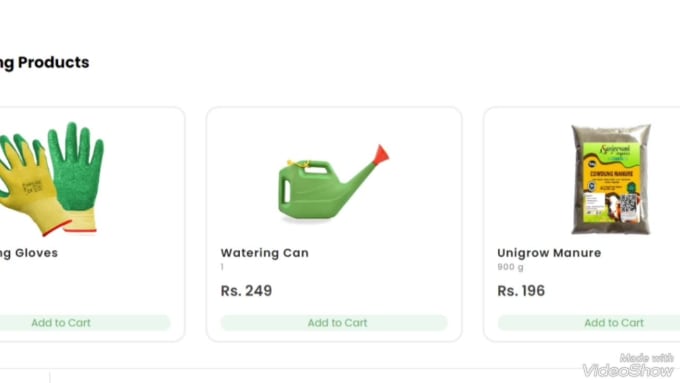The width and height of the screenshot is (680, 383).
Task: Click the red spout of the watering can
Action: click(381, 155)
